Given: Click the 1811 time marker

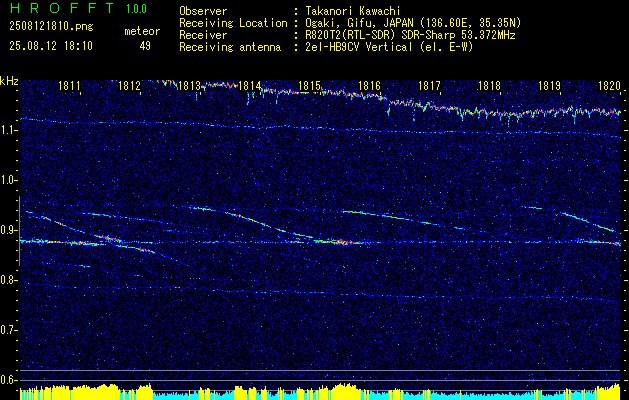Looking at the screenshot, I should [69, 85].
